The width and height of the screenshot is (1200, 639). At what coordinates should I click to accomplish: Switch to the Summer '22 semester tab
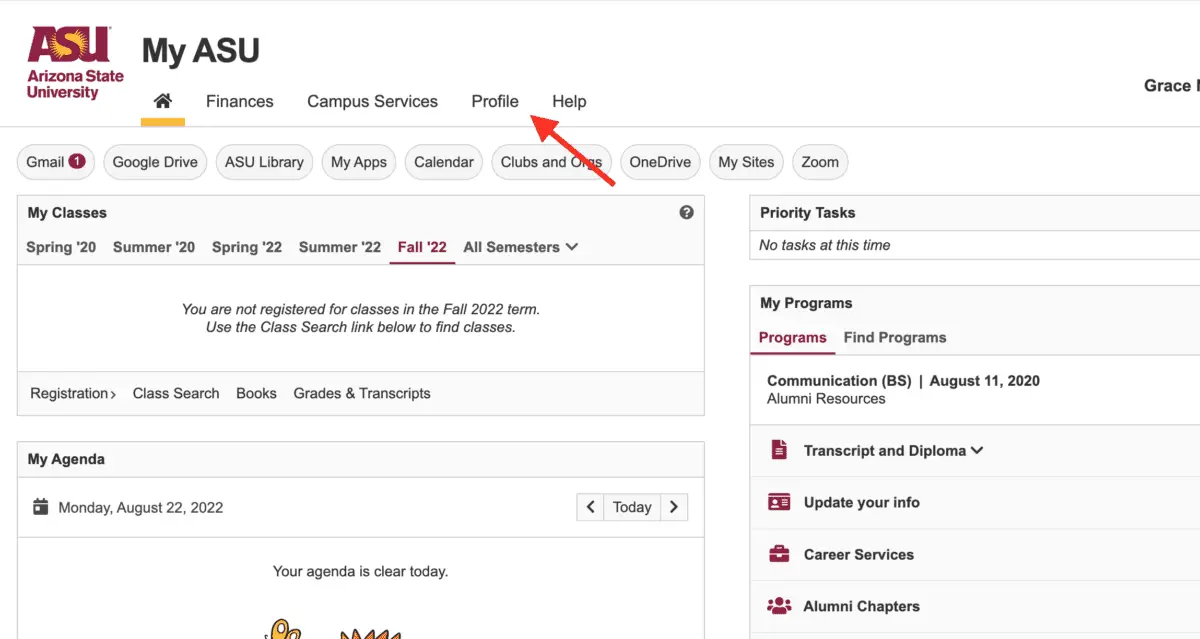tap(339, 247)
